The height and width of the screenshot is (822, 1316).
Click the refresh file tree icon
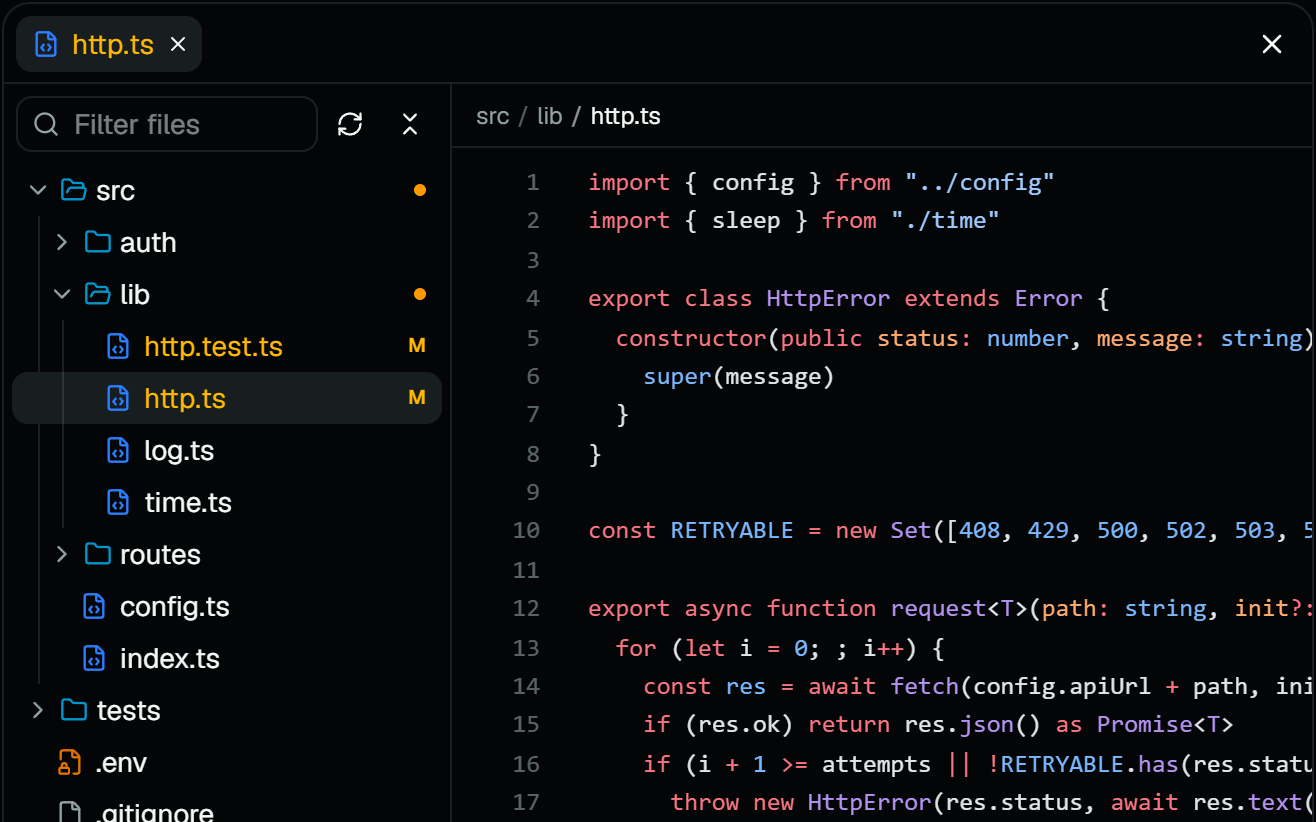(350, 124)
